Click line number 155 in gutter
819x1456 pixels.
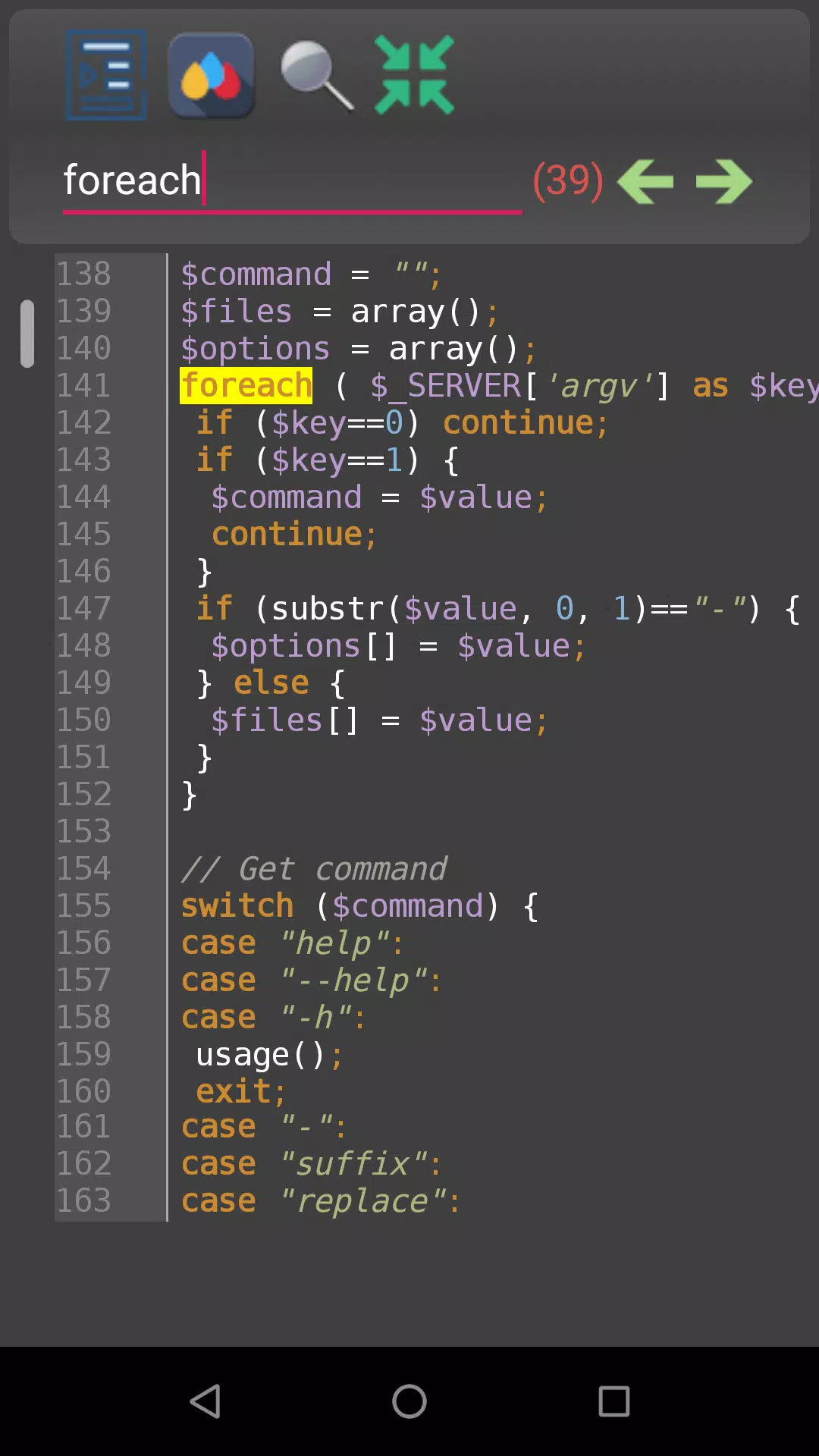tap(84, 905)
